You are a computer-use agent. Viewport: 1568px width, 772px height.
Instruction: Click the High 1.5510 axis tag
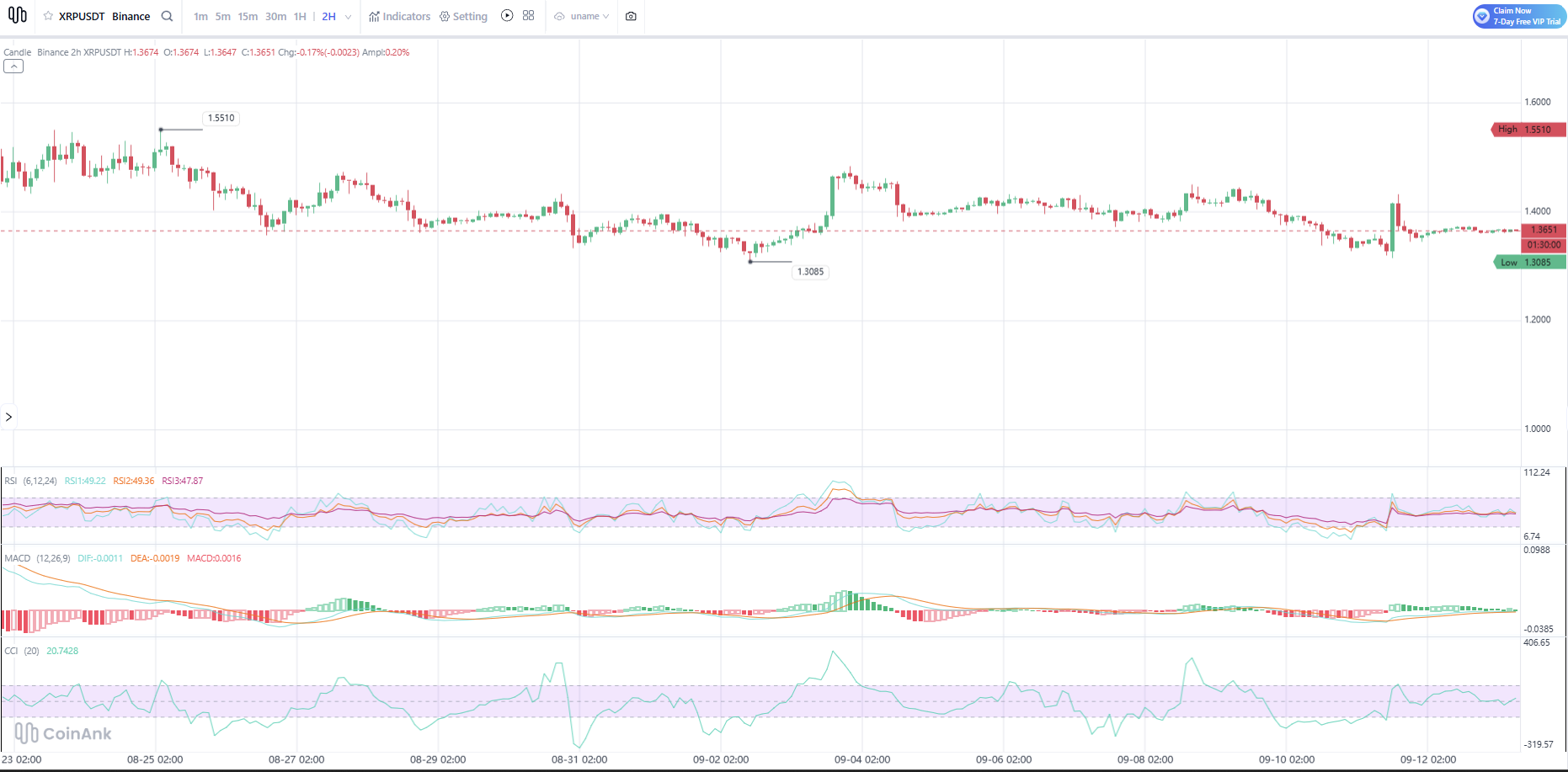coord(1528,130)
